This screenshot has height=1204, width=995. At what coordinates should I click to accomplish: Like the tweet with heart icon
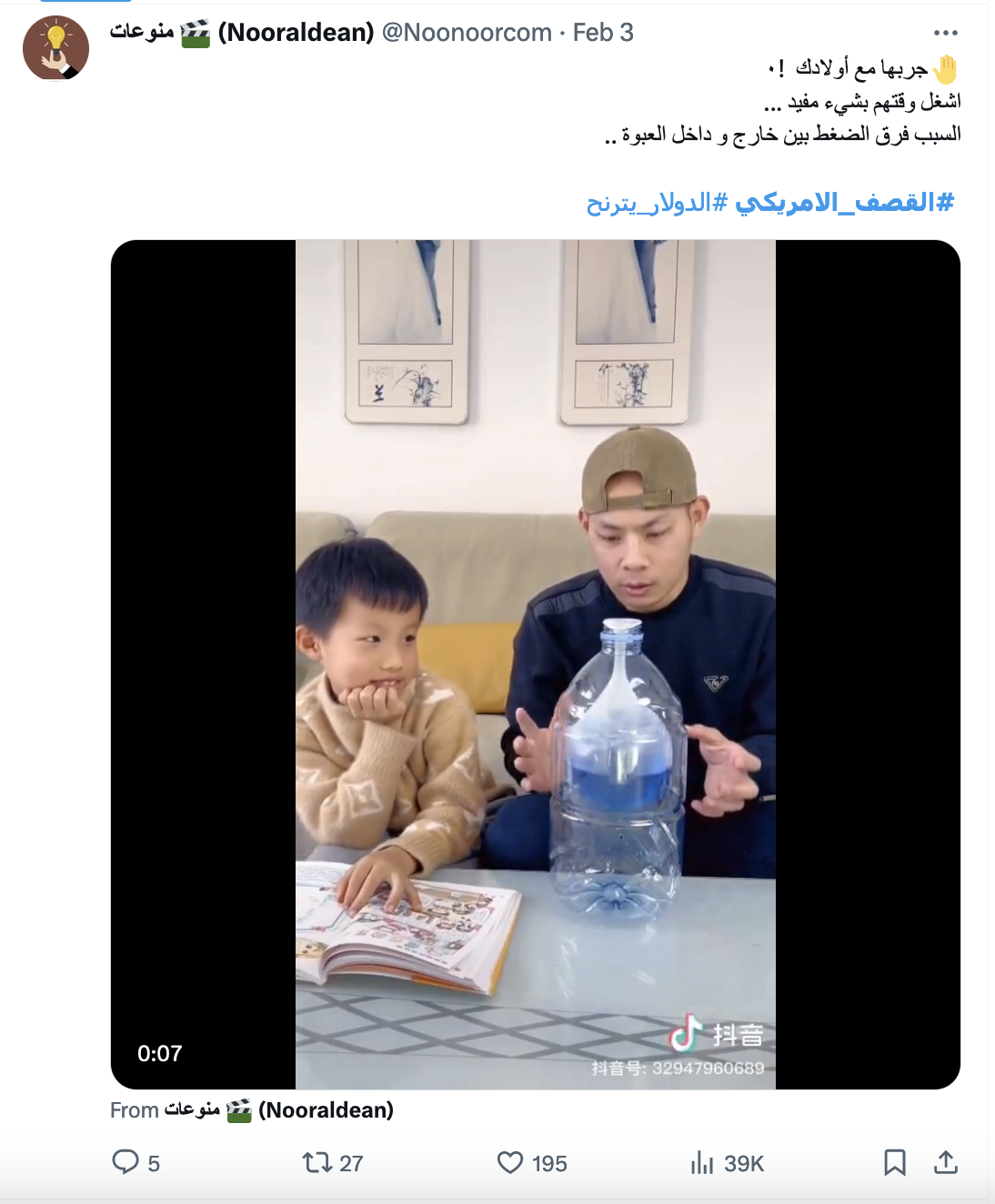coord(510,1162)
